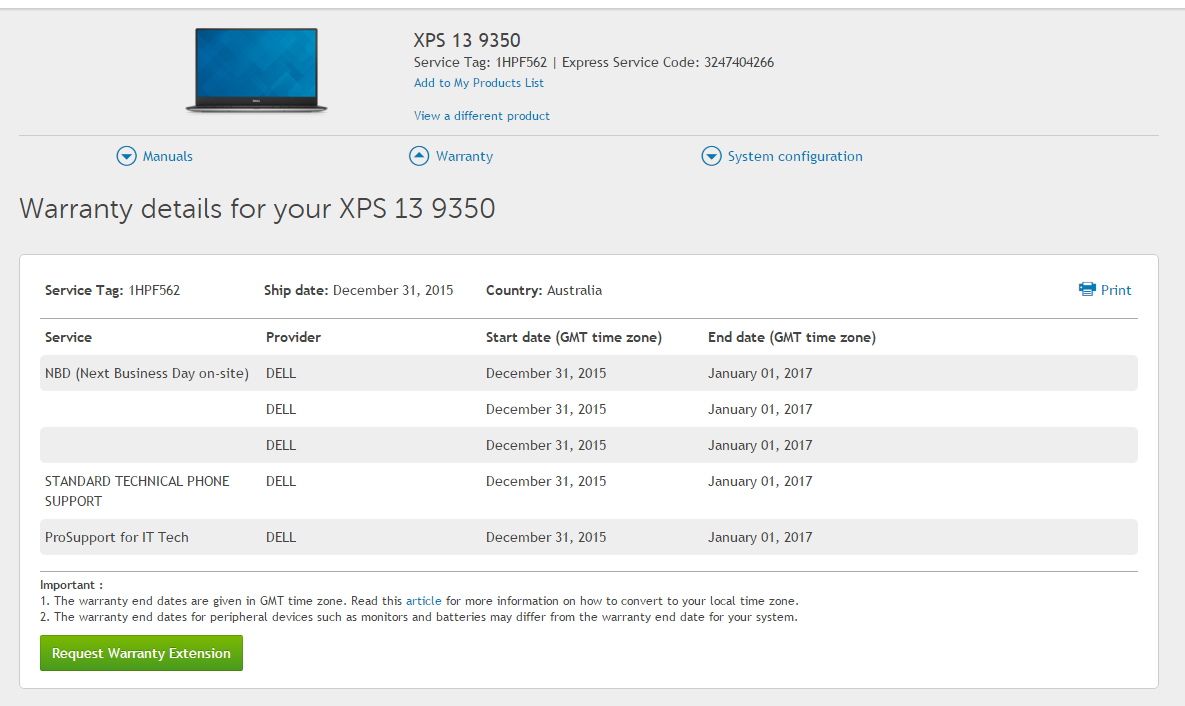The width and height of the screenshot is (1185, 706).
Task: Click the printer icon next to Print
Action: click(x=1087, y=290)
